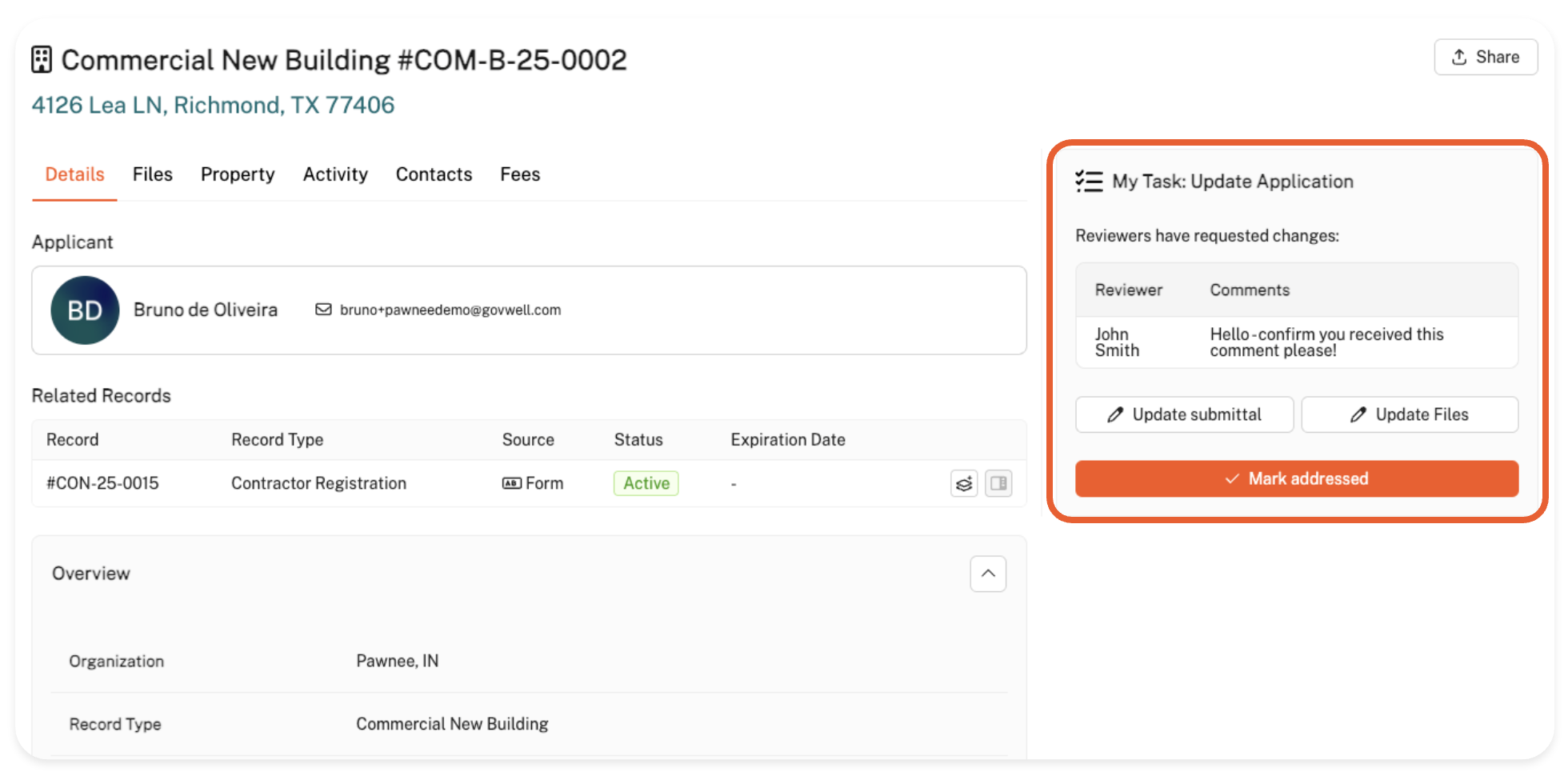View the Property tab

pos(238,174)
